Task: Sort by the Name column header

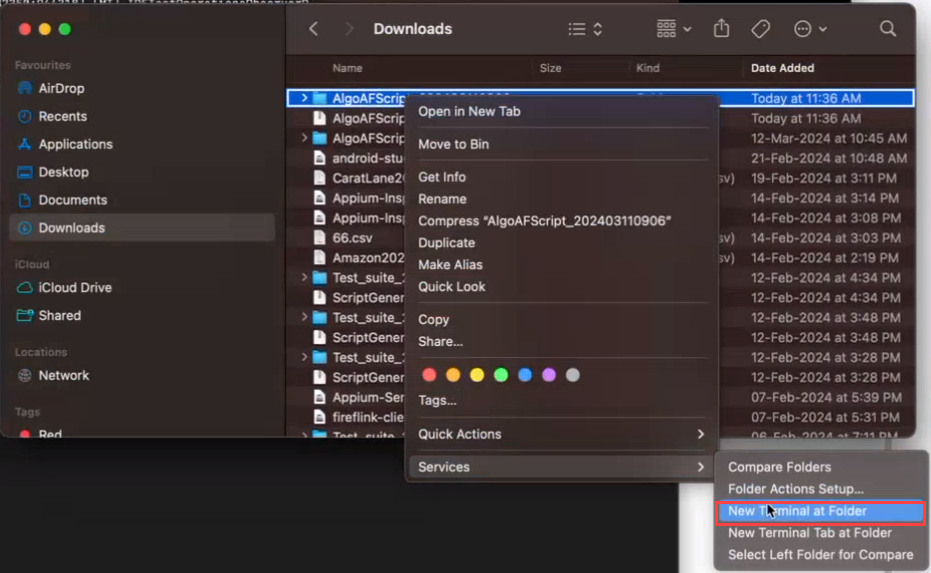Action: pyautogui.click(x=347, y=68)
